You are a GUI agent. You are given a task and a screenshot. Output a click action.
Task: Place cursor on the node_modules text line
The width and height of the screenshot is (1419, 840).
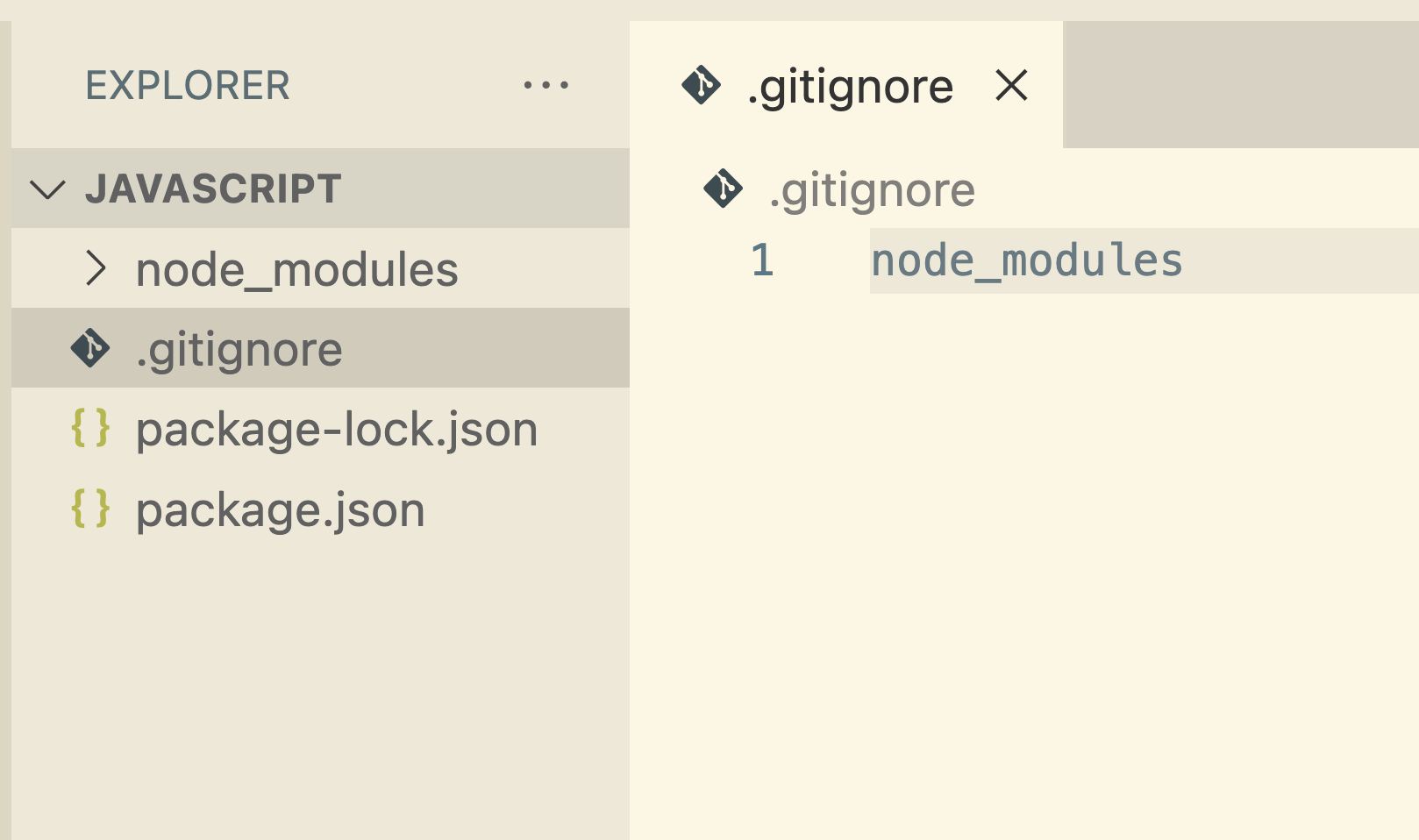pyautogui.click(x=1026, y=259)
